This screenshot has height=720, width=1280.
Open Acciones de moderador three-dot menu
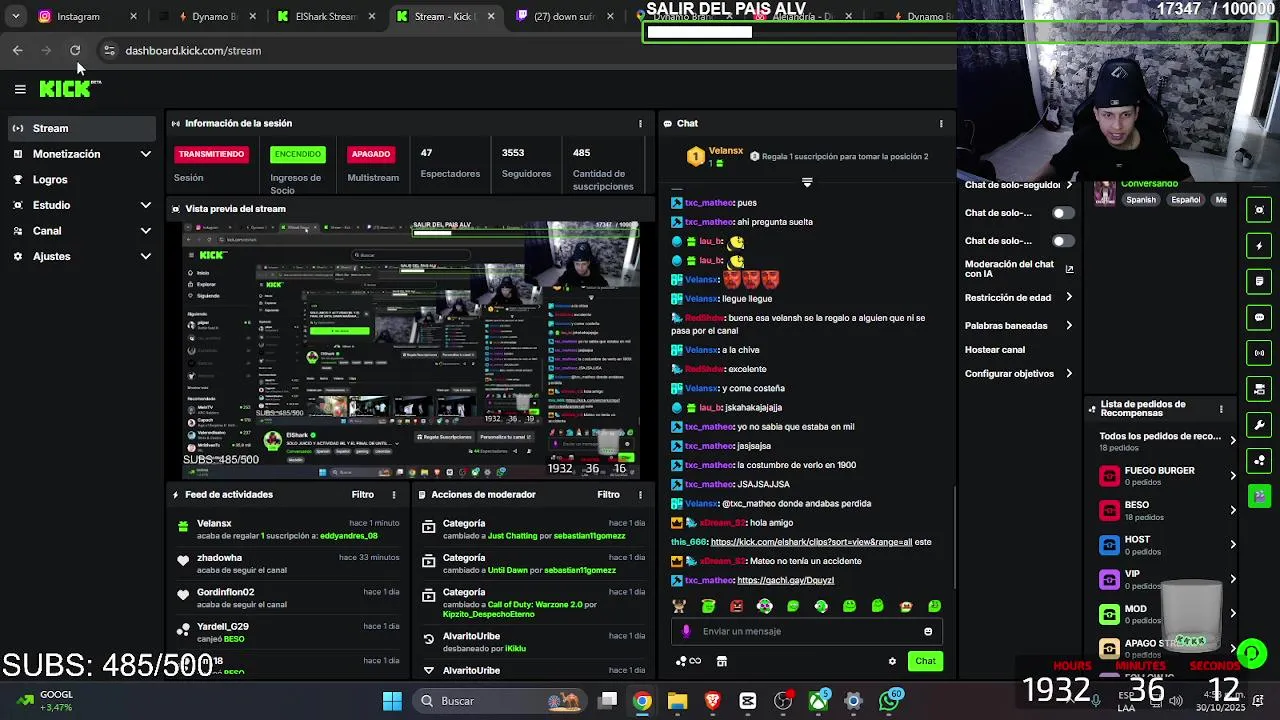[640, 495]
